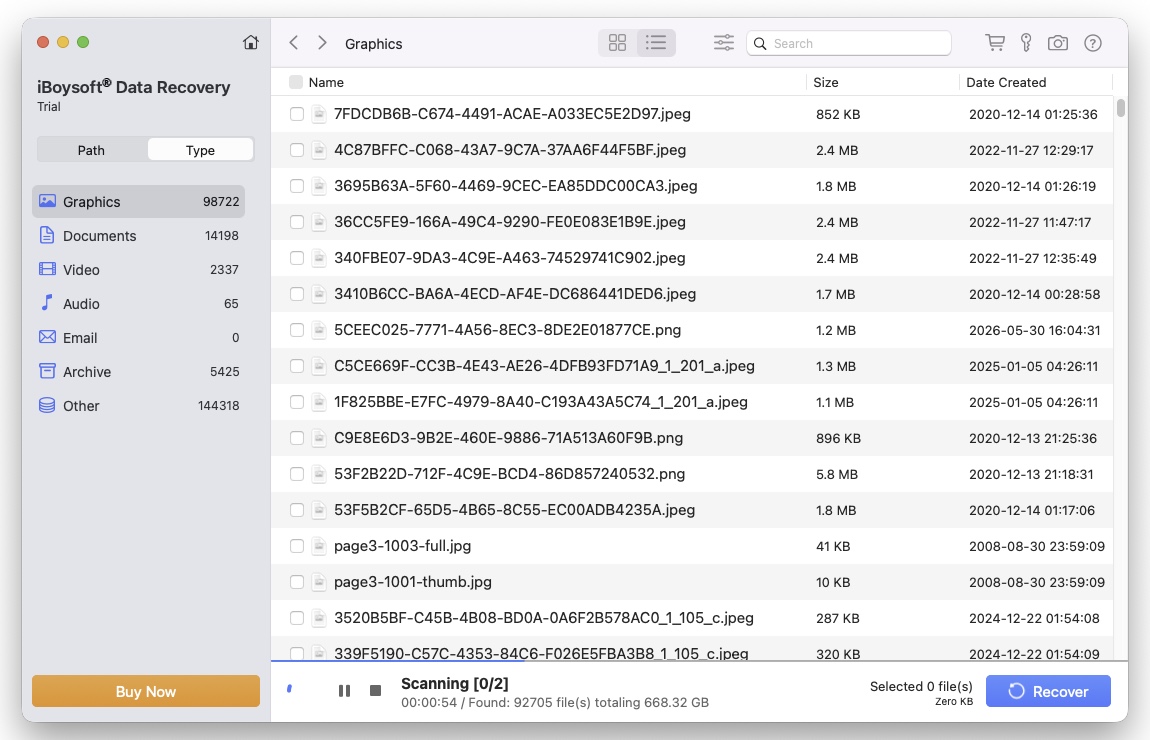
Task: Select file 1F825BBE-E7FC-4979 _1_201_a.jpeg
Action: pos(541,401)
